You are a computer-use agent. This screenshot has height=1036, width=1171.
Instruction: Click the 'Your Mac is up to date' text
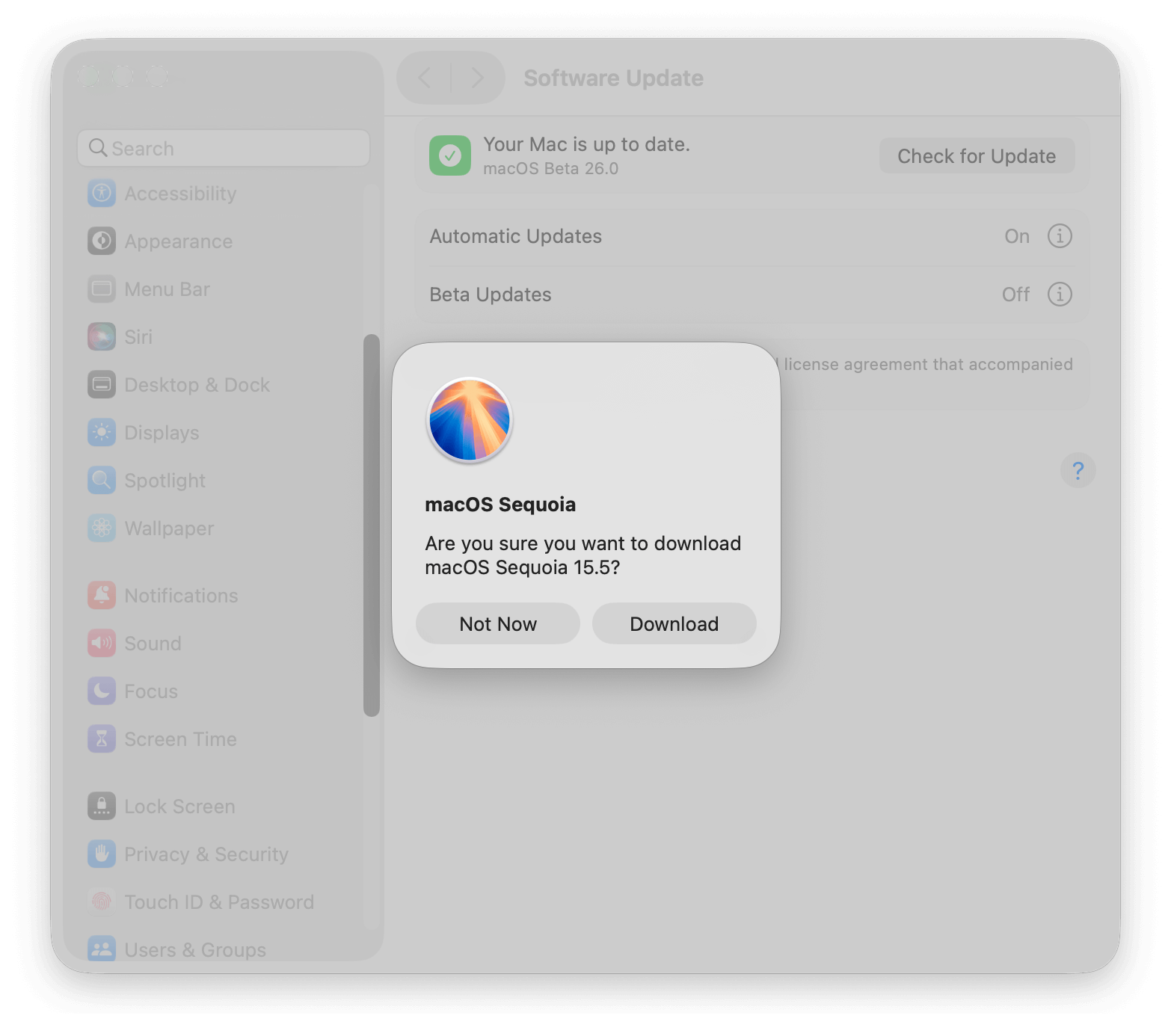tap(586, 144)
